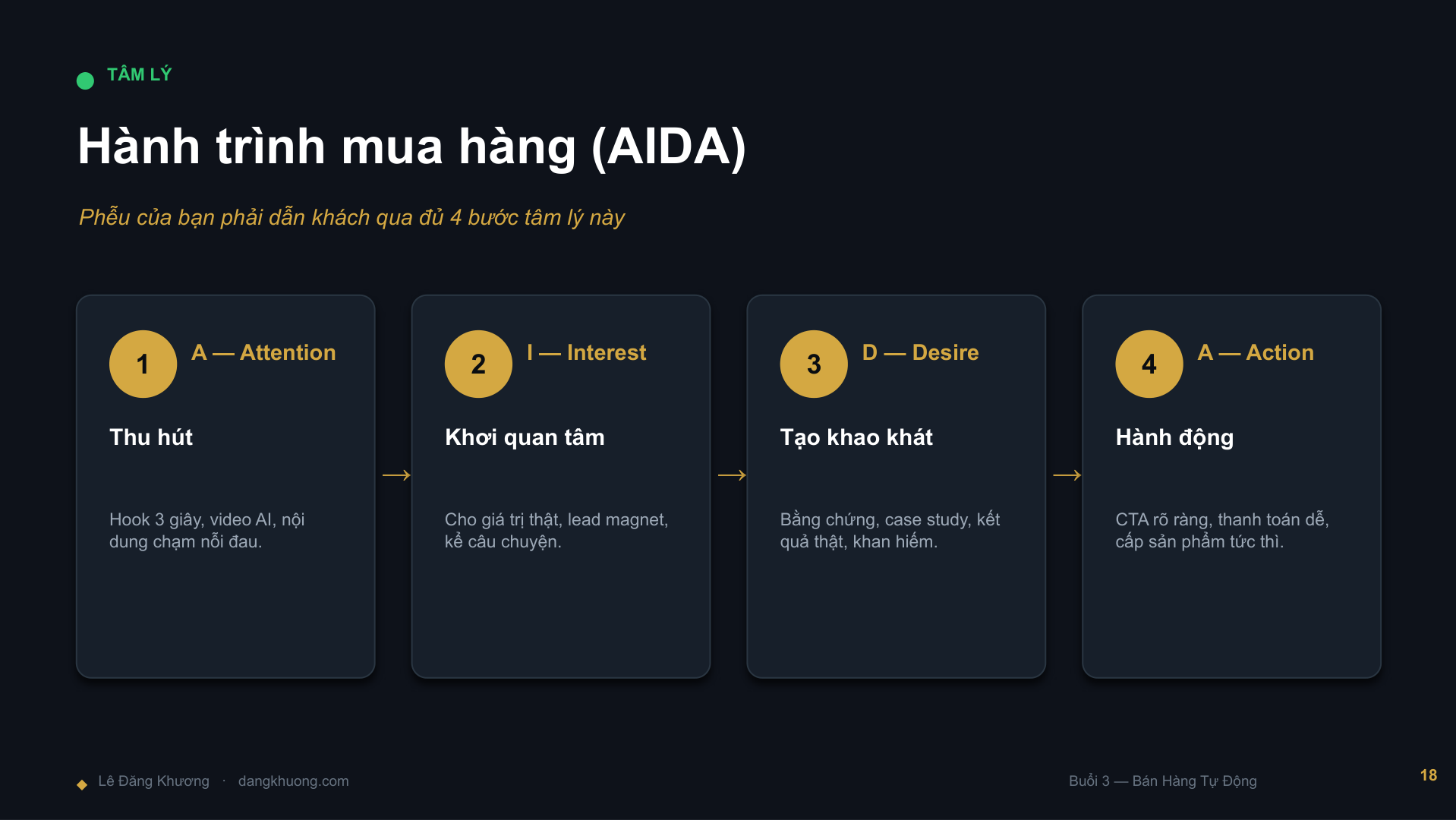Click the gold diamond near Lê Đăng Khương
1456x820 pixels.
(x=82, y=784)
